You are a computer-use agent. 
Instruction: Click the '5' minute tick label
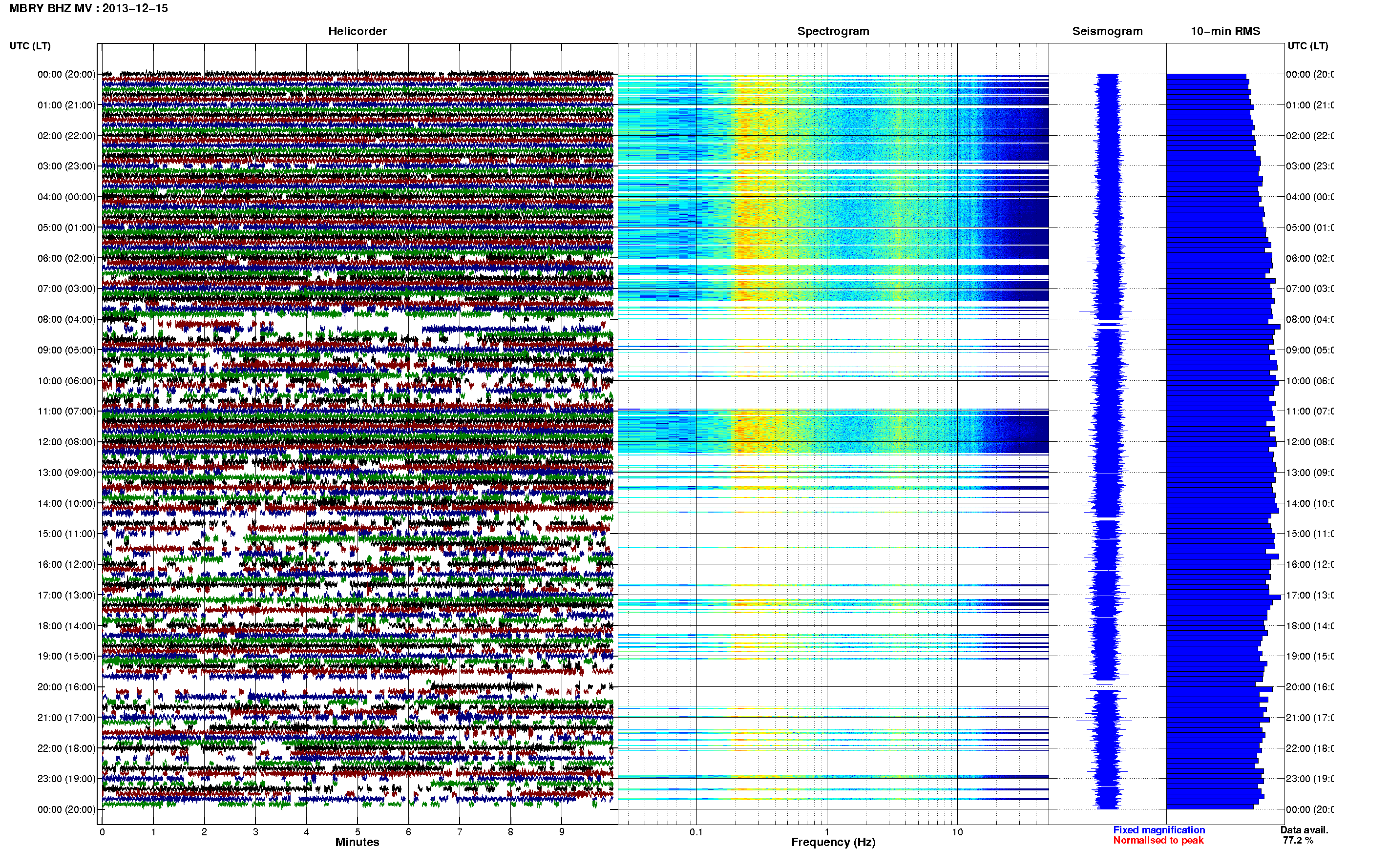click(358, 832)
